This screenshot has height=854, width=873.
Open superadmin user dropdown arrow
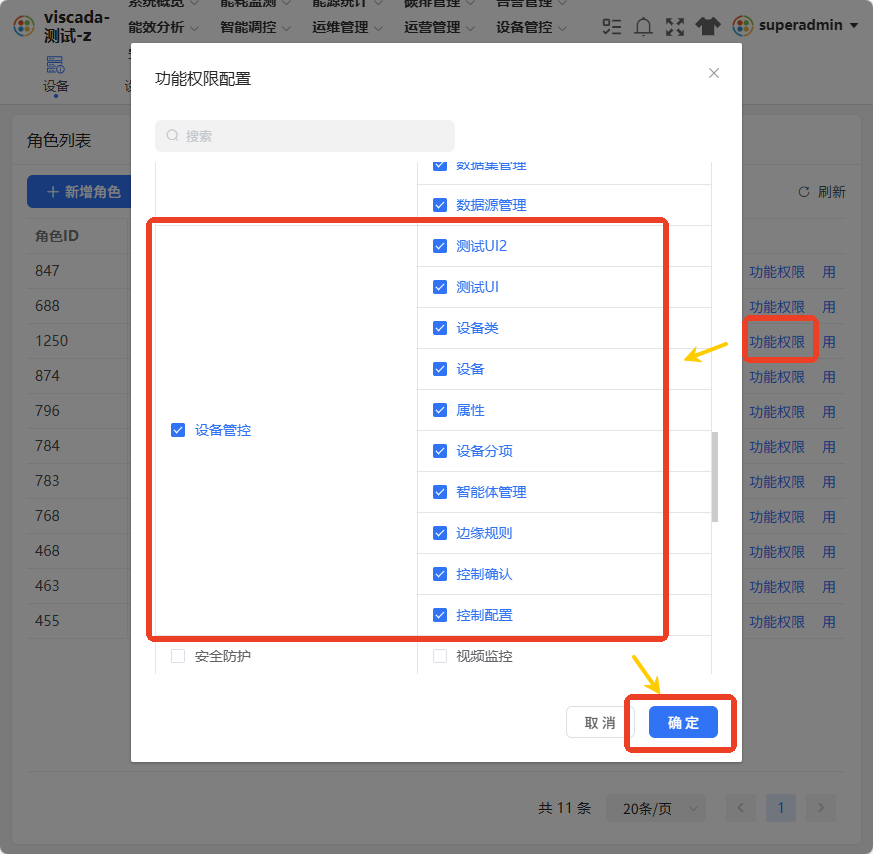point(854,26)
